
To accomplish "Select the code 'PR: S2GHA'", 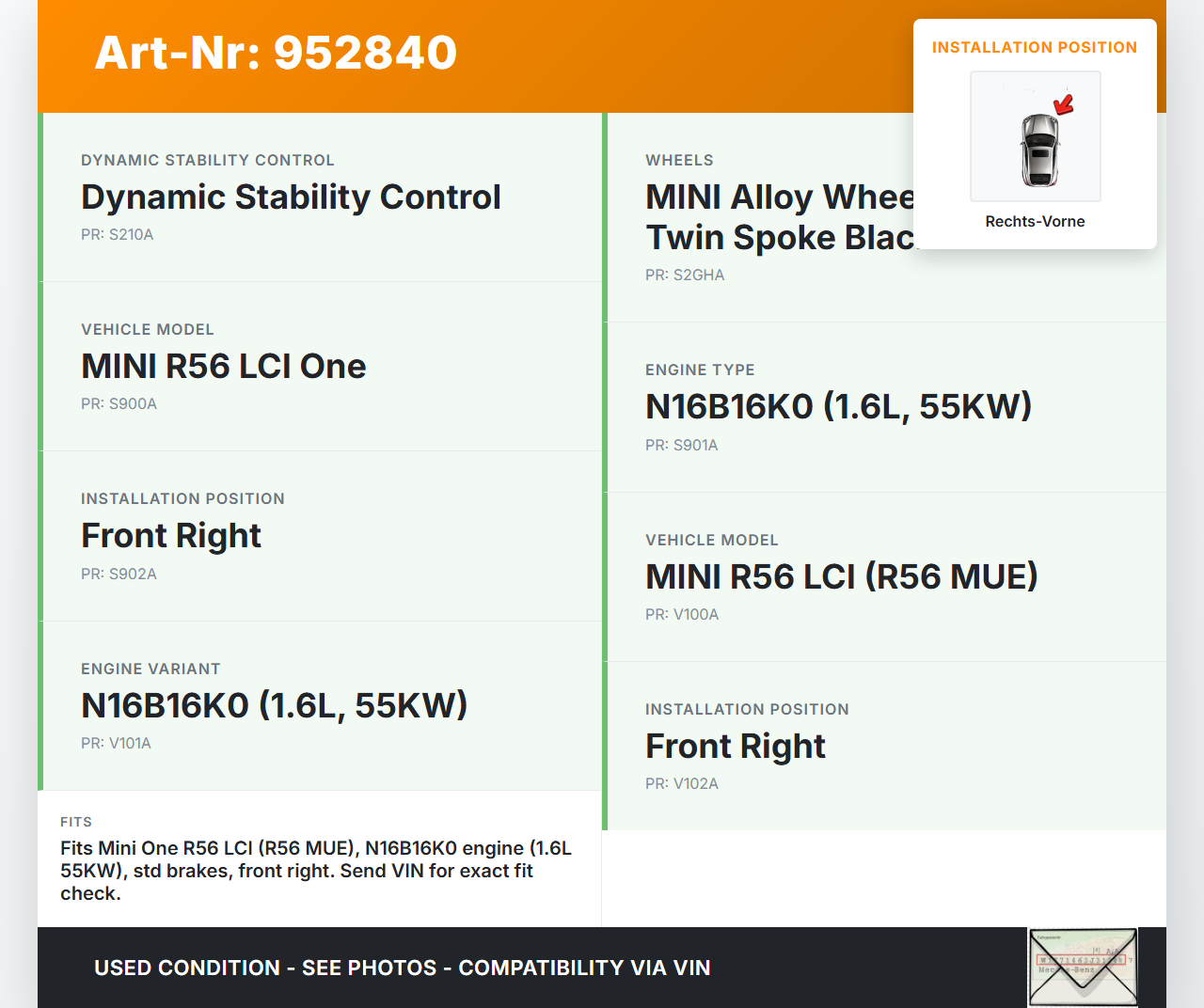I will point(685,276).
